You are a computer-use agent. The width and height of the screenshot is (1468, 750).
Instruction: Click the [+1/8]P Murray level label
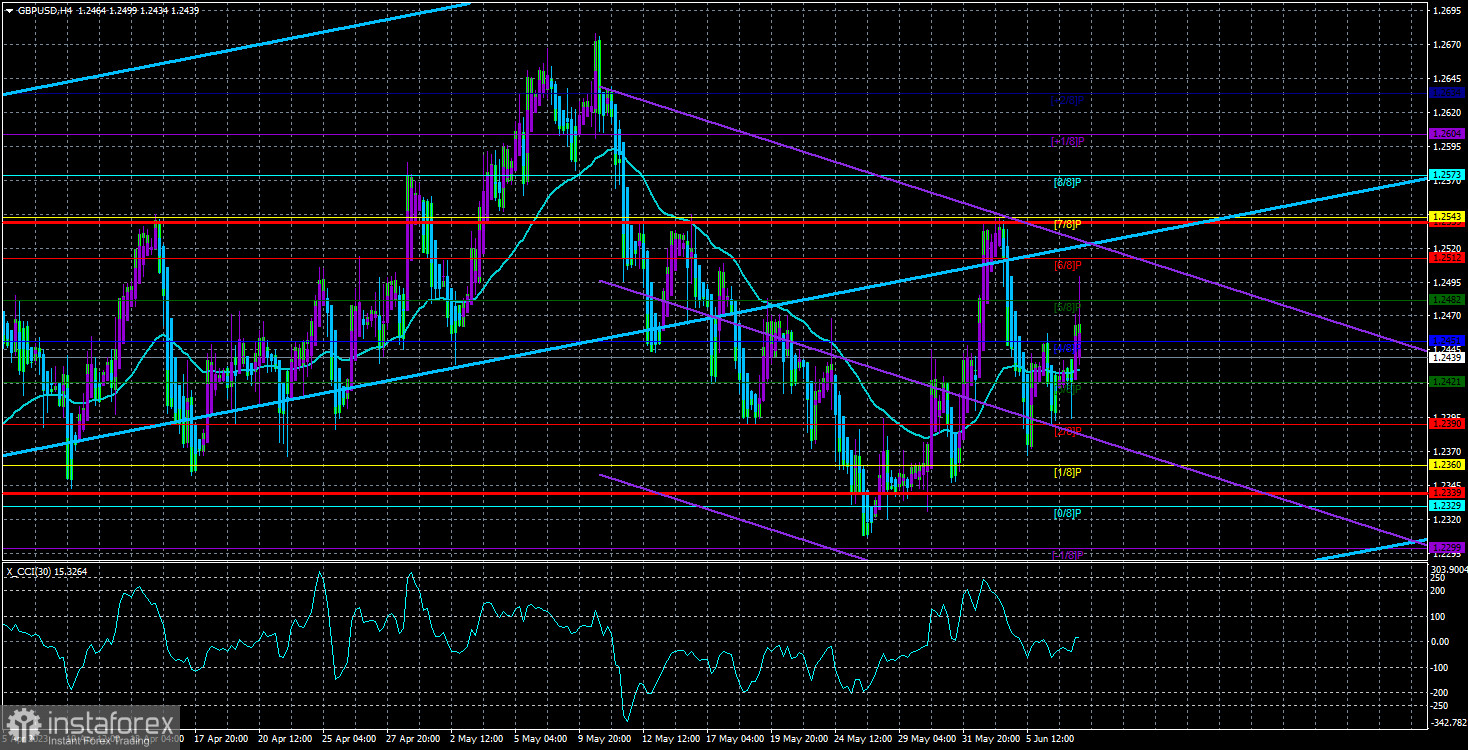click(x=1067, y=141)
